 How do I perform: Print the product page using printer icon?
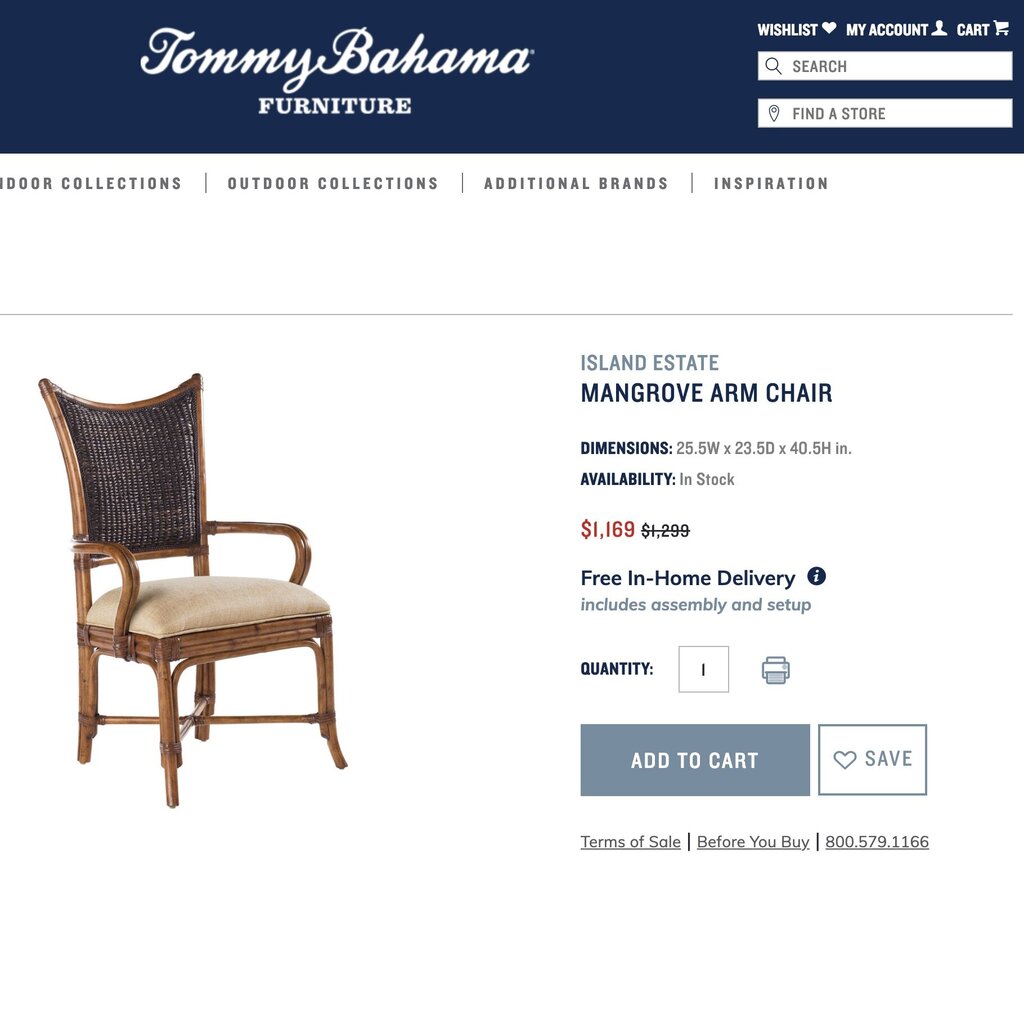(775, 670)
